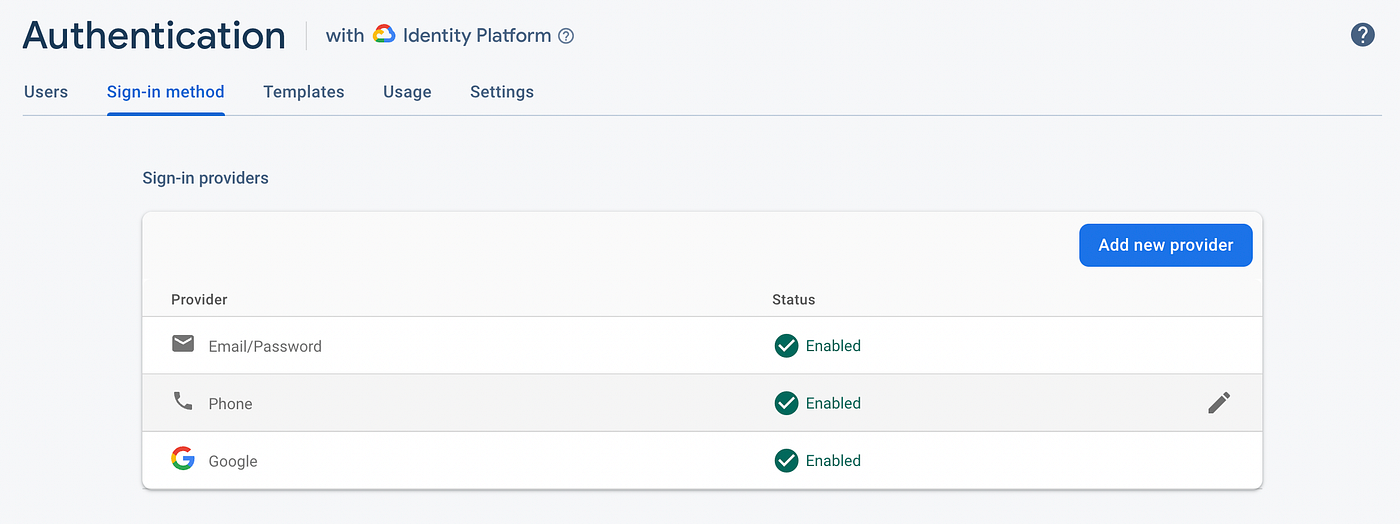
Task: Click Email/Password enabled green checkmark icon
Action: tap(786, 346)
